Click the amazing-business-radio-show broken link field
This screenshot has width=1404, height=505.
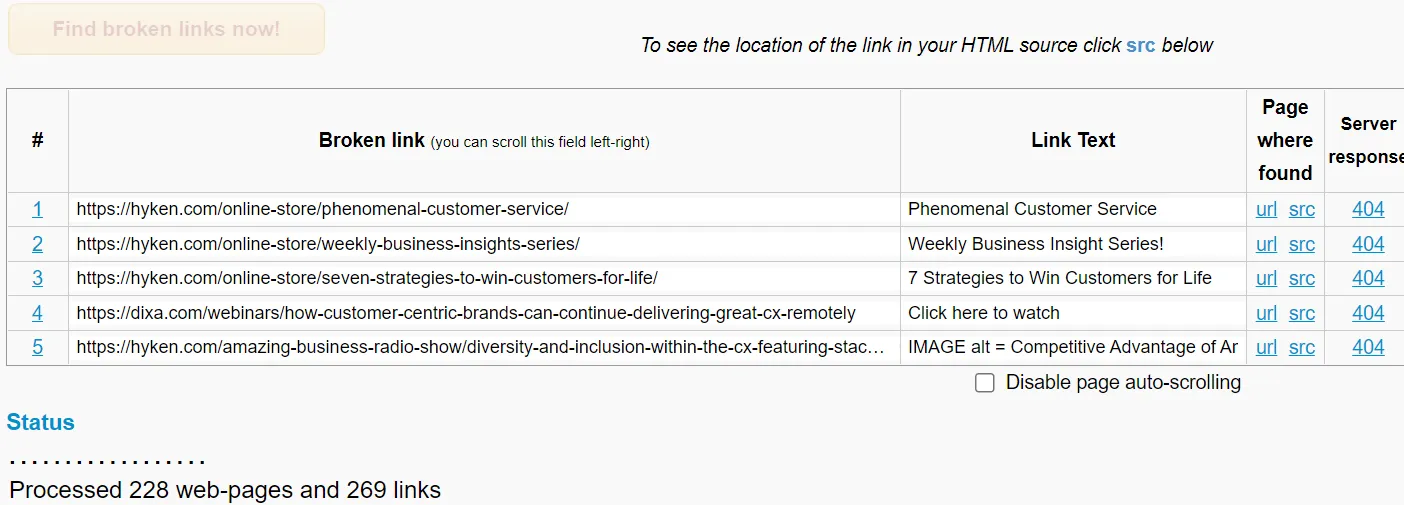click(483, 347)
